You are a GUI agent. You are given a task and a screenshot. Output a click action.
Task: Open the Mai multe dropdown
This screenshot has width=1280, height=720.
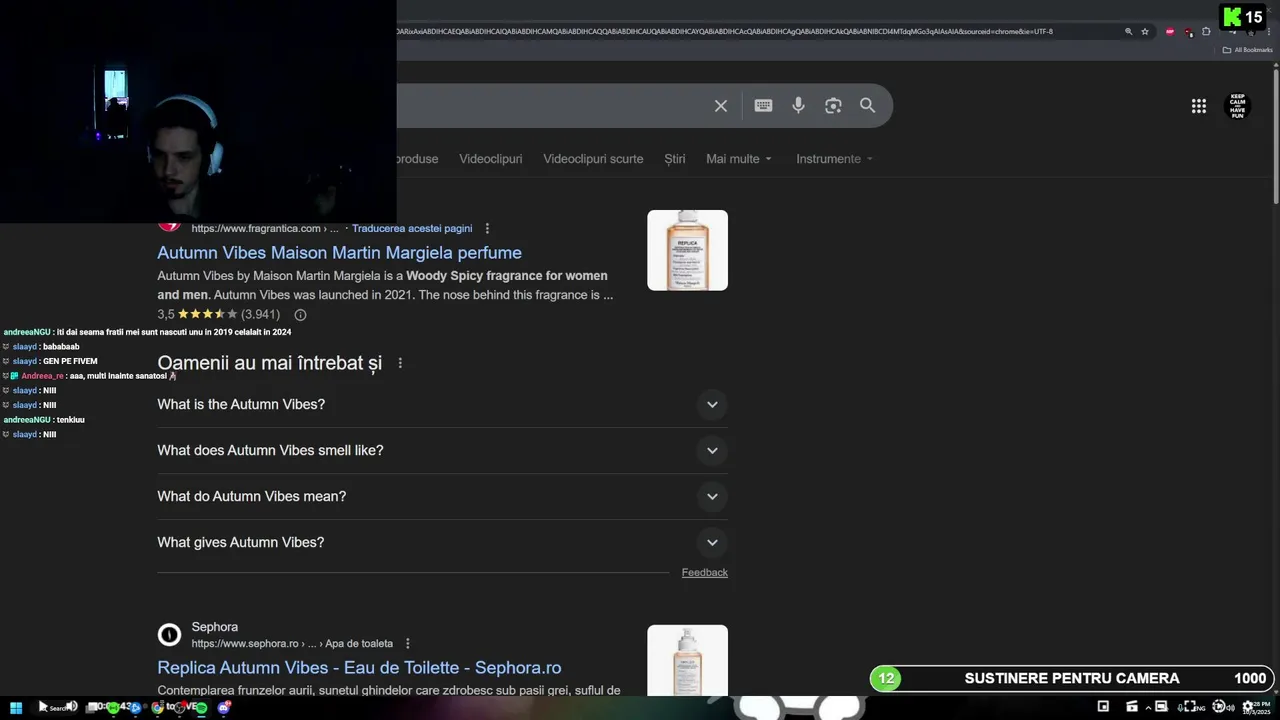(x=739, y=159)
